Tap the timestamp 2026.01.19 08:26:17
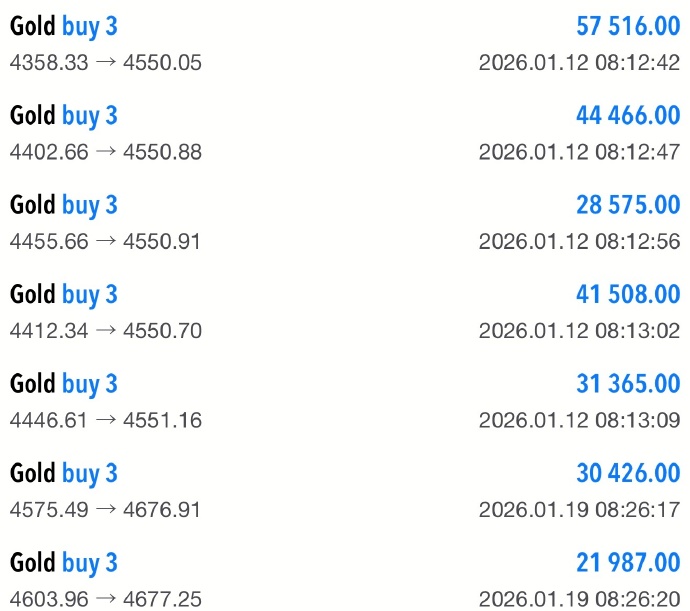690x611 pixels. (579, 510)
